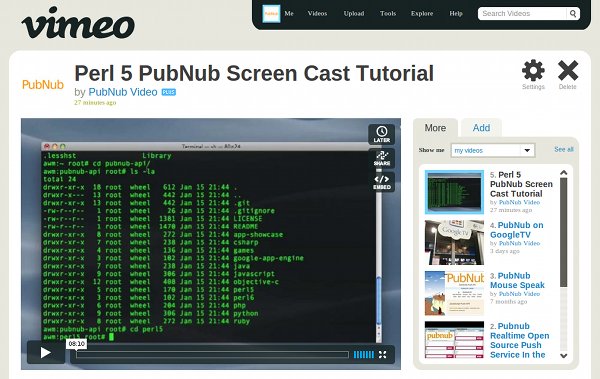Click the Watch Later clock icon
The width and height of the screenshot is (600, 379).
tap(382, 134)
